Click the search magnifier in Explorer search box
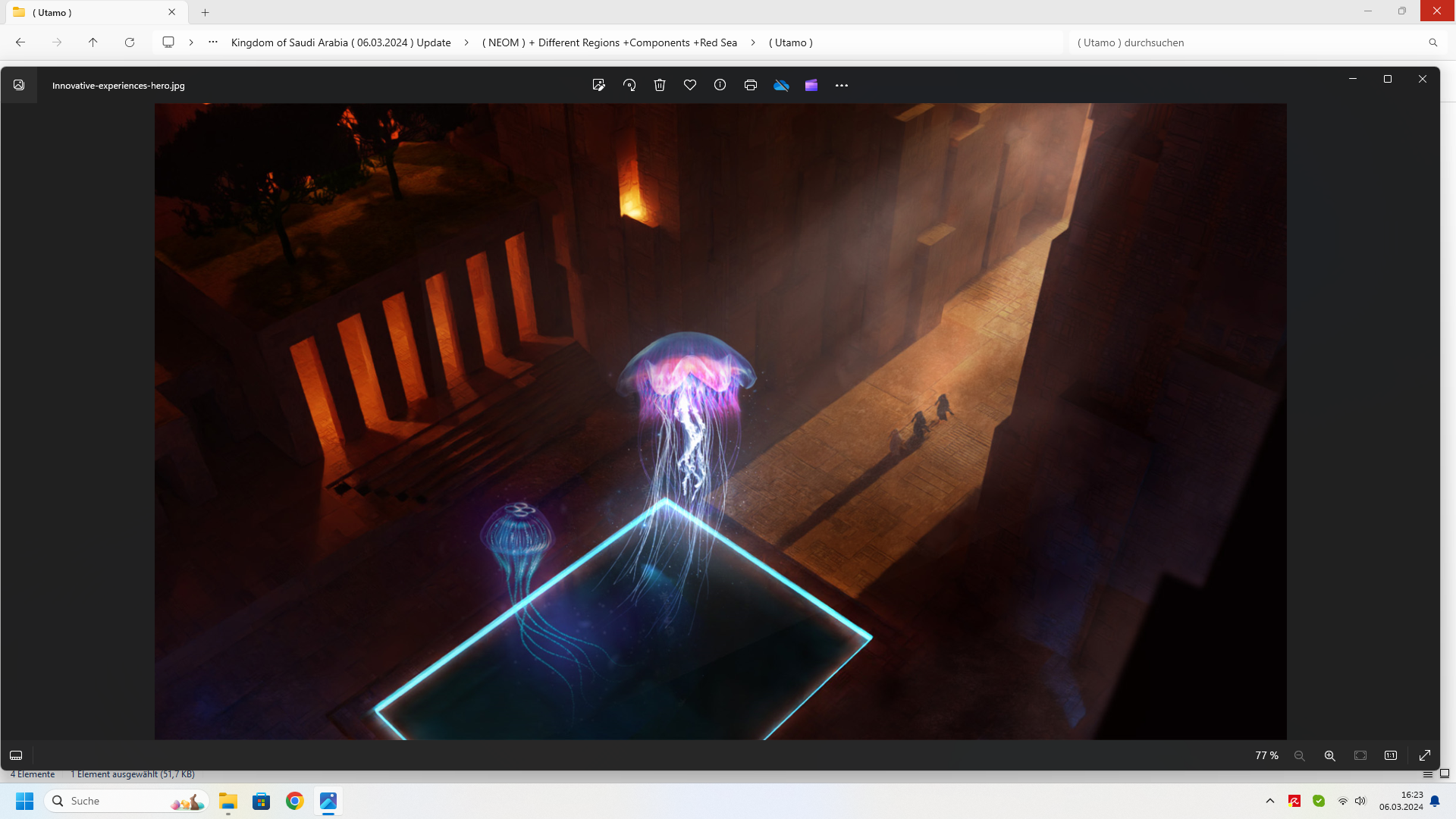Viewport: 1456px width, 819px height. [x=1433, y=42]
